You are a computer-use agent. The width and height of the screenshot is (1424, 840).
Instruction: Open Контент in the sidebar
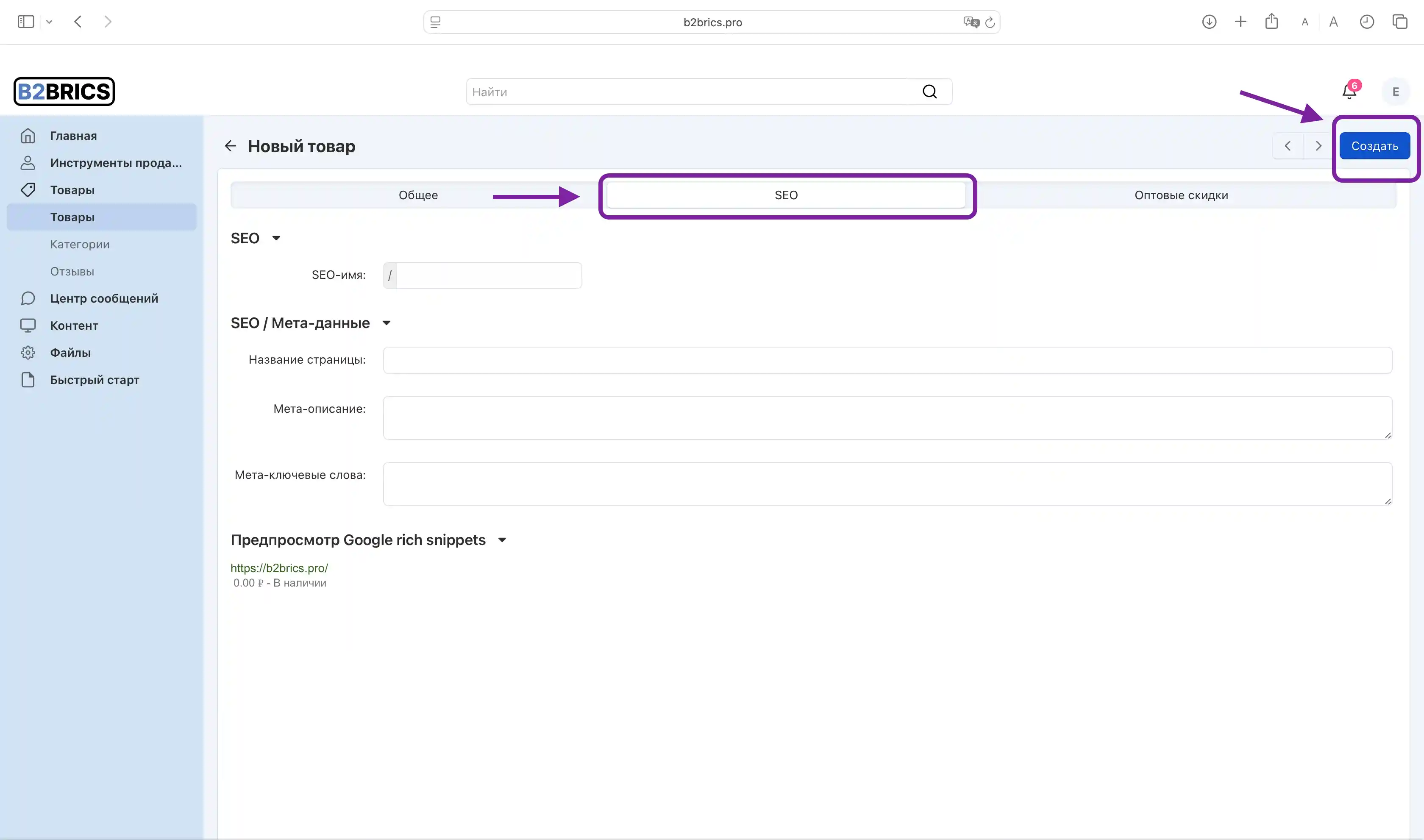point(74,325)
